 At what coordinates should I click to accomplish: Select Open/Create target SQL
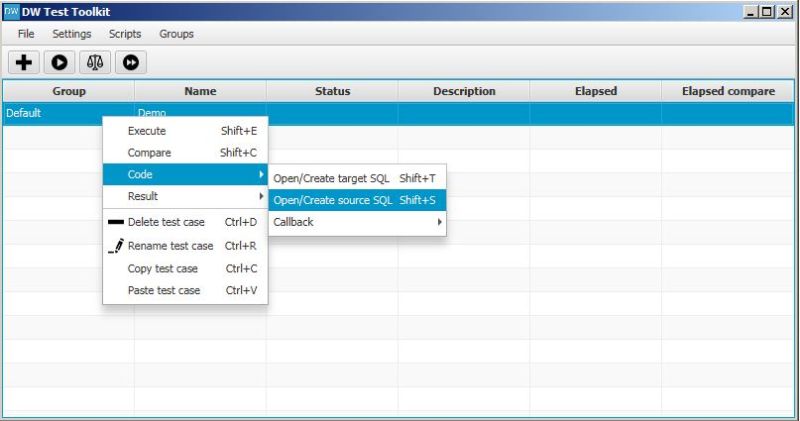pyautogui.click(x=357, y=178)
